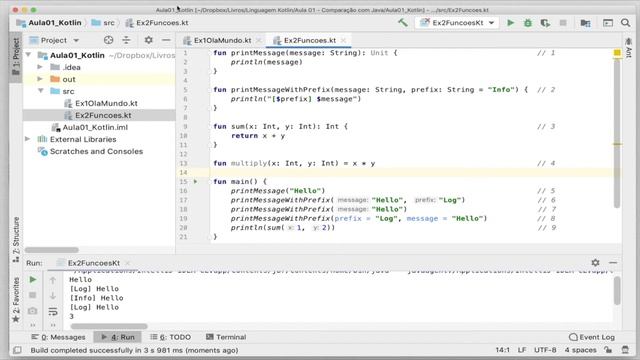Click Project panel horizontal scrollbar
Screen dimensions: 640x360
coord(51,250)
